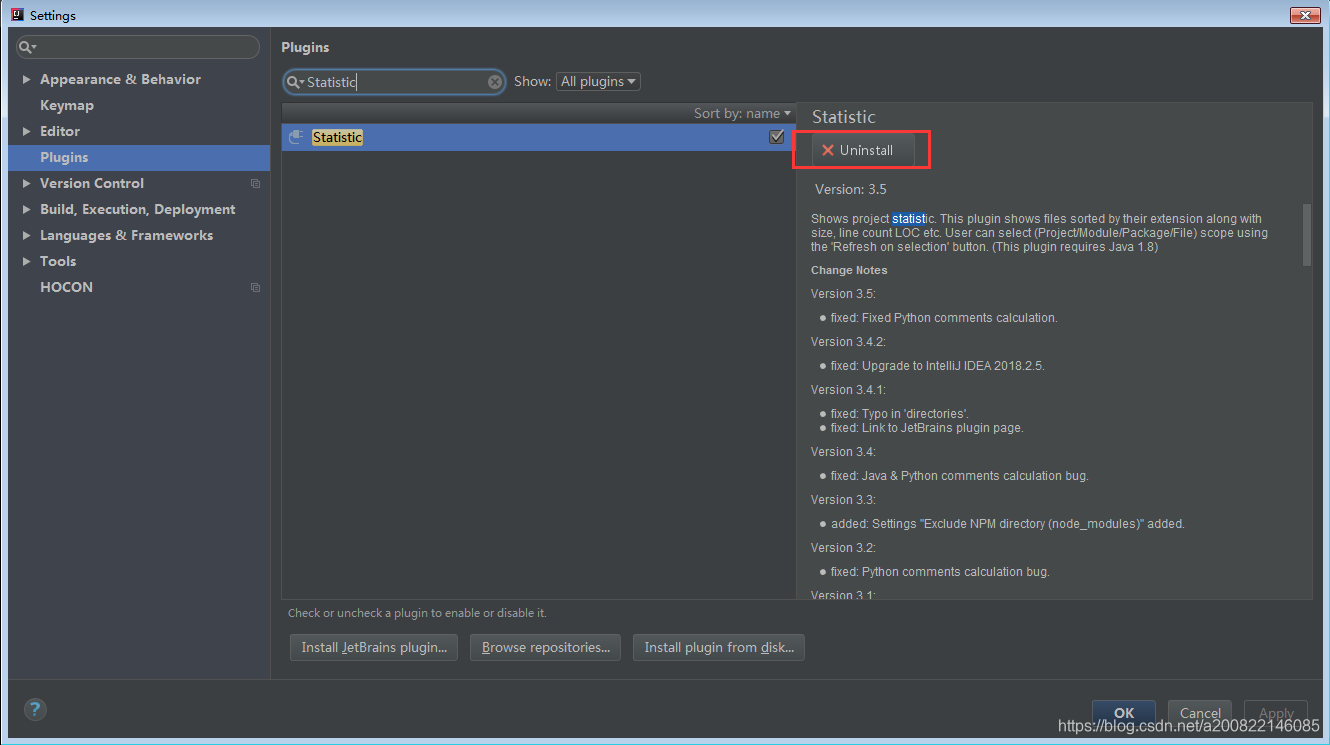
Task: Click Install plugin from disk button
Action: coord(719,647)
